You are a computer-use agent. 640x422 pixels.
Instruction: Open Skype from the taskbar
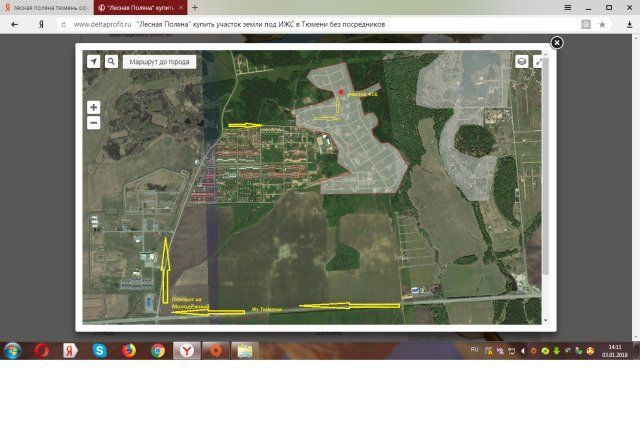pos(100,351)
